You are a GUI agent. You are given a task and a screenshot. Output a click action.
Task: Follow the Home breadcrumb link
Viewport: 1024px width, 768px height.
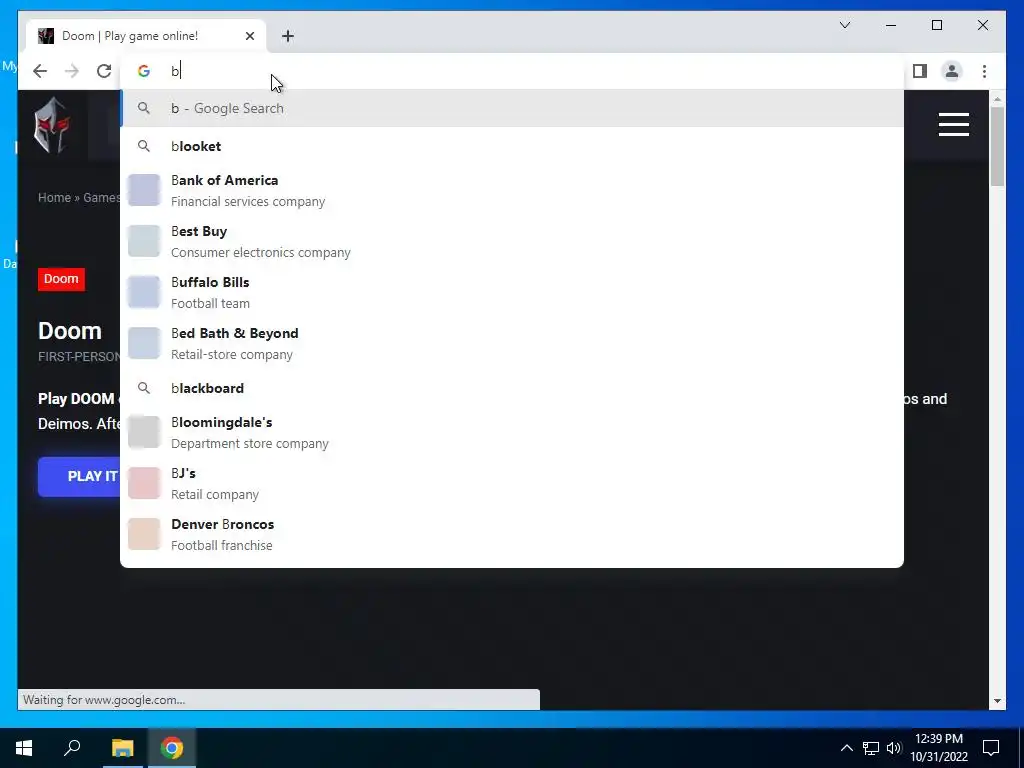click(x=54, y=198)
